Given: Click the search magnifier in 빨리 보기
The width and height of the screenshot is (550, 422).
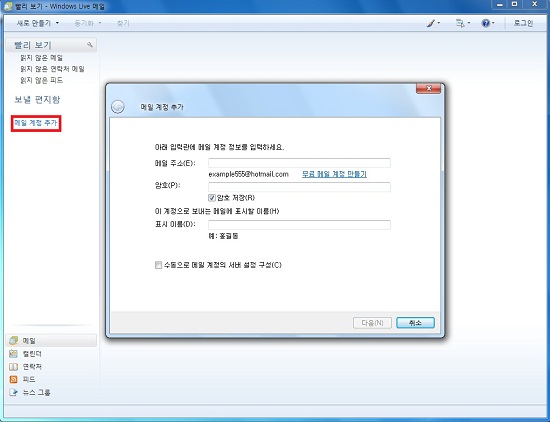Looking at the screenshot, I should coord(90,45).
